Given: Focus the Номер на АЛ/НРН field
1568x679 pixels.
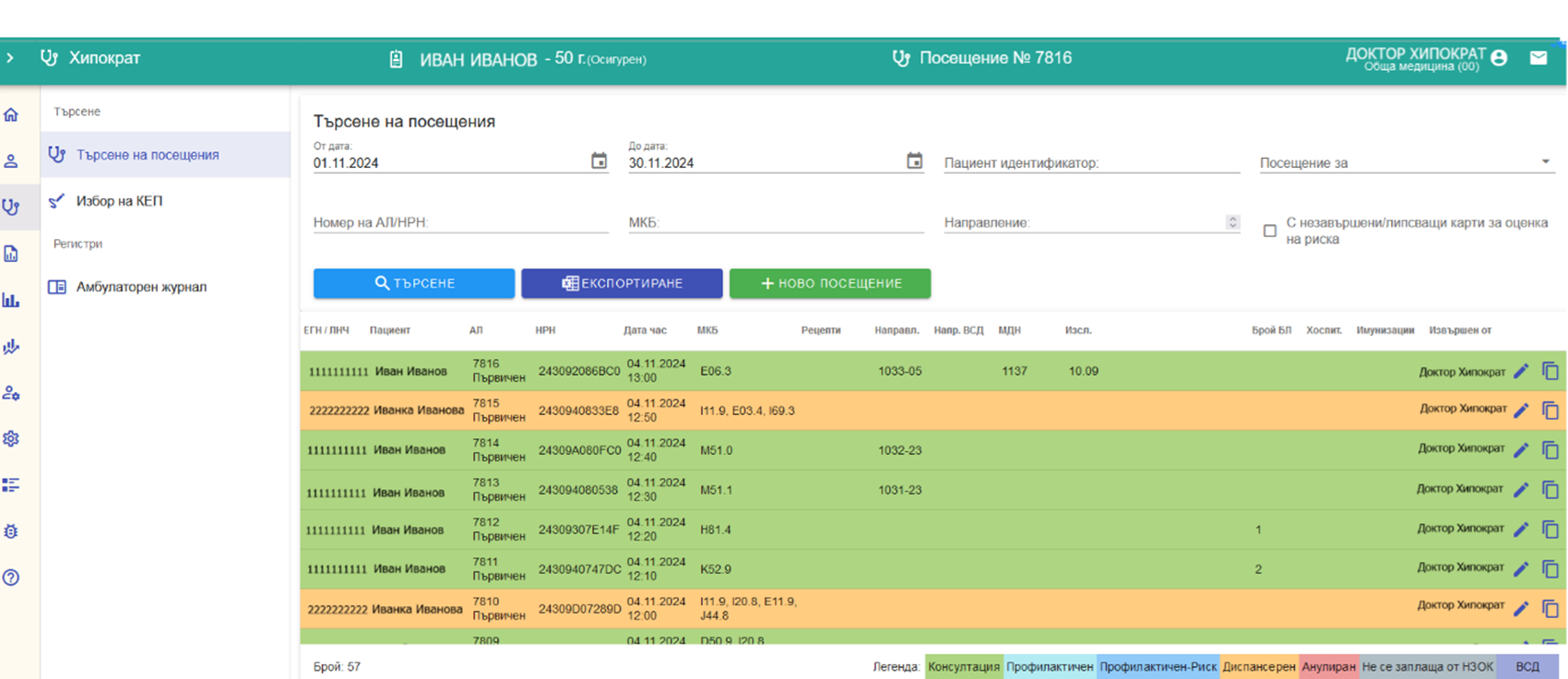Looking at the screenshot, I should point(461,222).
